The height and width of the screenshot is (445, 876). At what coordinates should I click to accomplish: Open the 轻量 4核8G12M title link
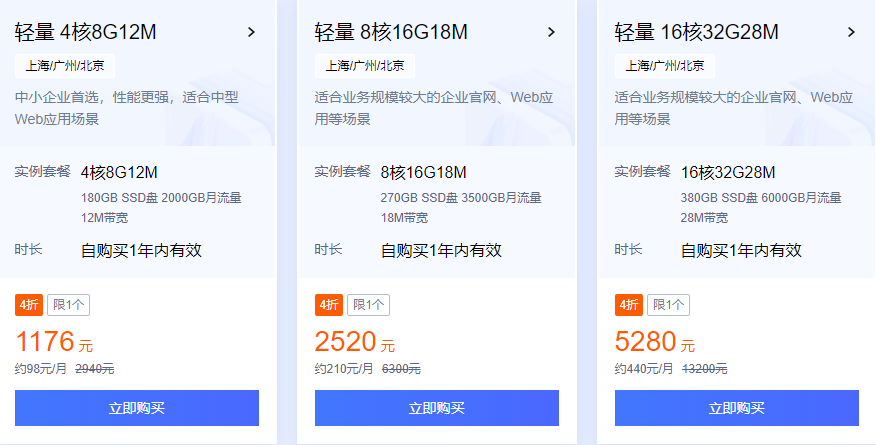coord(86,32)
